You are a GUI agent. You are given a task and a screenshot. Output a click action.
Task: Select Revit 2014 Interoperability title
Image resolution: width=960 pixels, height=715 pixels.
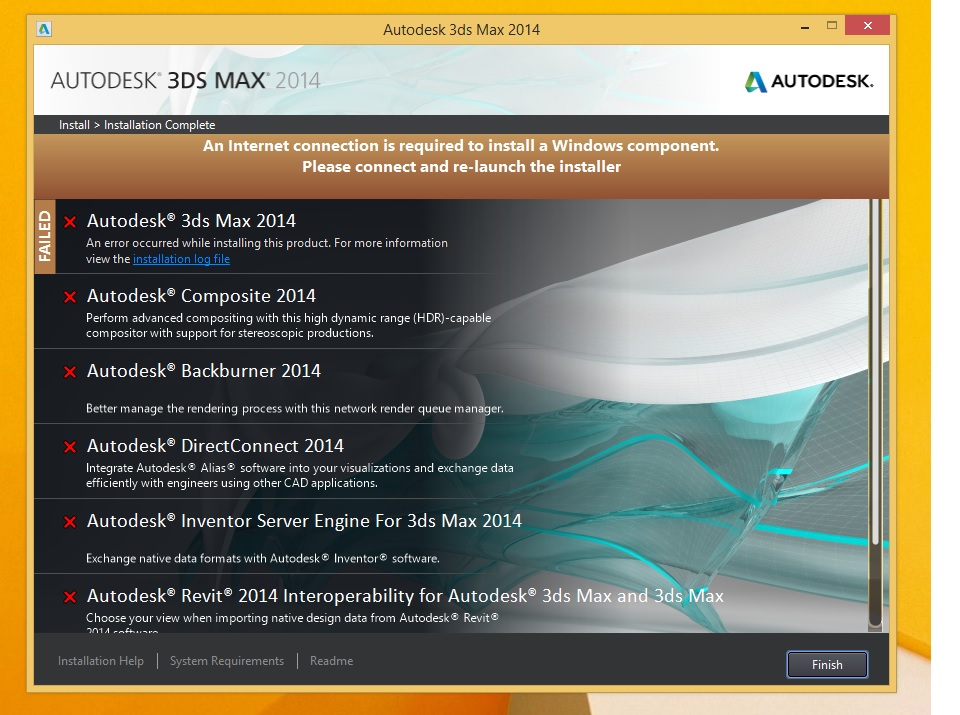(x=405, y=596)
